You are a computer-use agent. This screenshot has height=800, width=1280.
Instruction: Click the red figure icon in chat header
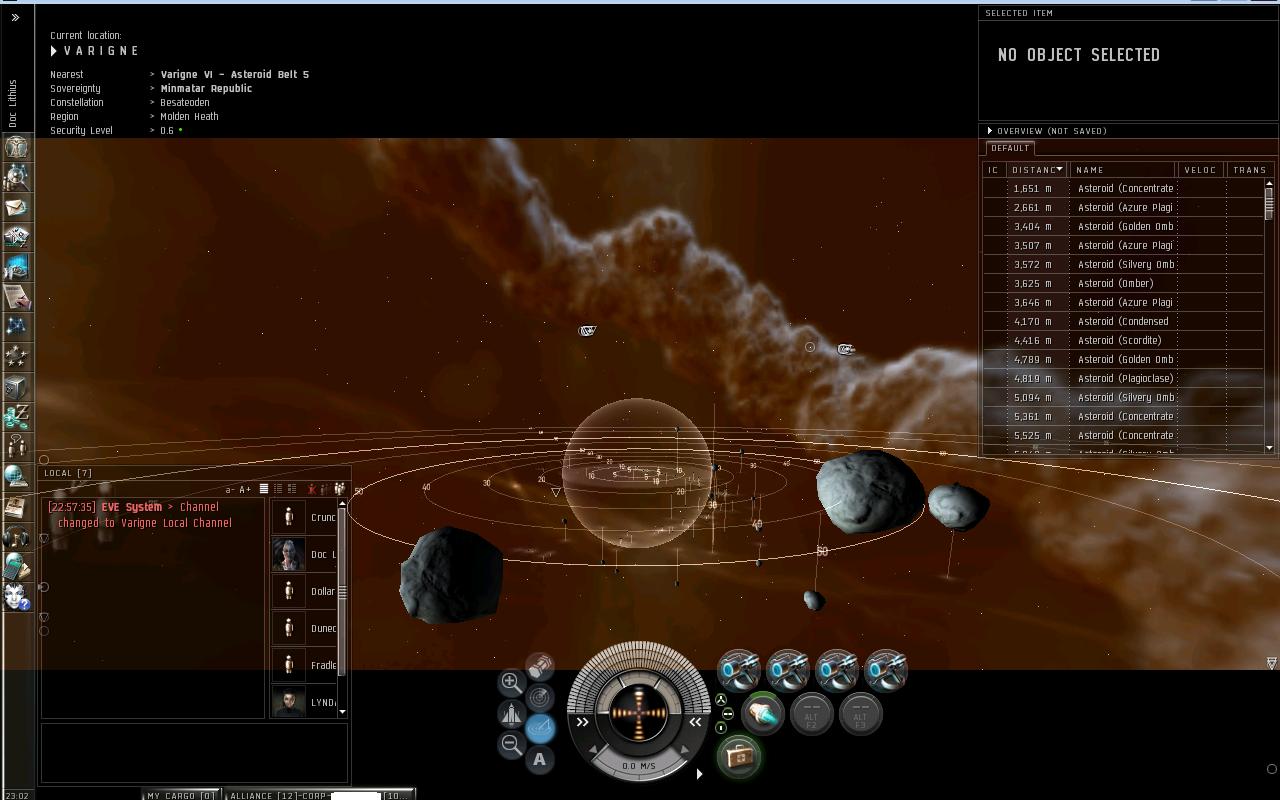coord(313,489)
